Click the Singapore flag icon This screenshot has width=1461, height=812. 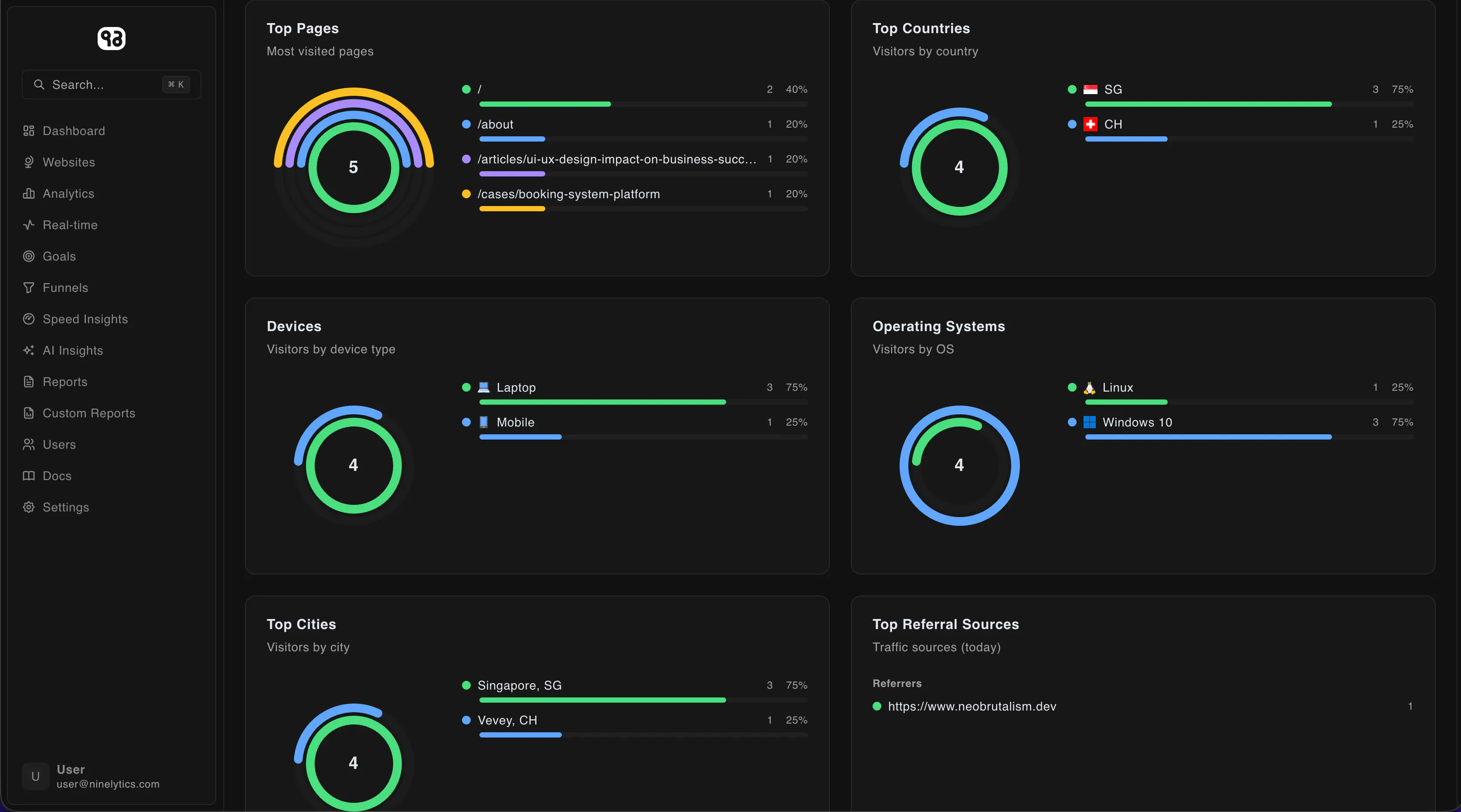(1090, 90)
